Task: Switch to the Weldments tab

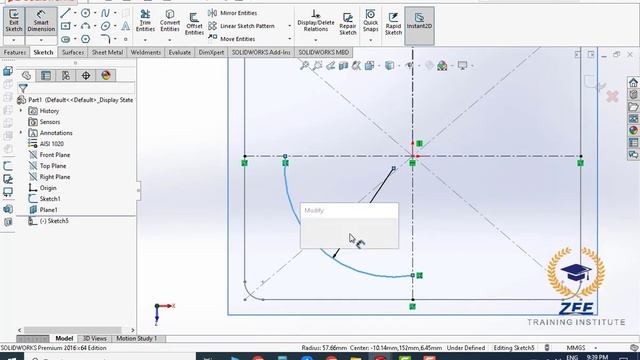Action: 146,52
